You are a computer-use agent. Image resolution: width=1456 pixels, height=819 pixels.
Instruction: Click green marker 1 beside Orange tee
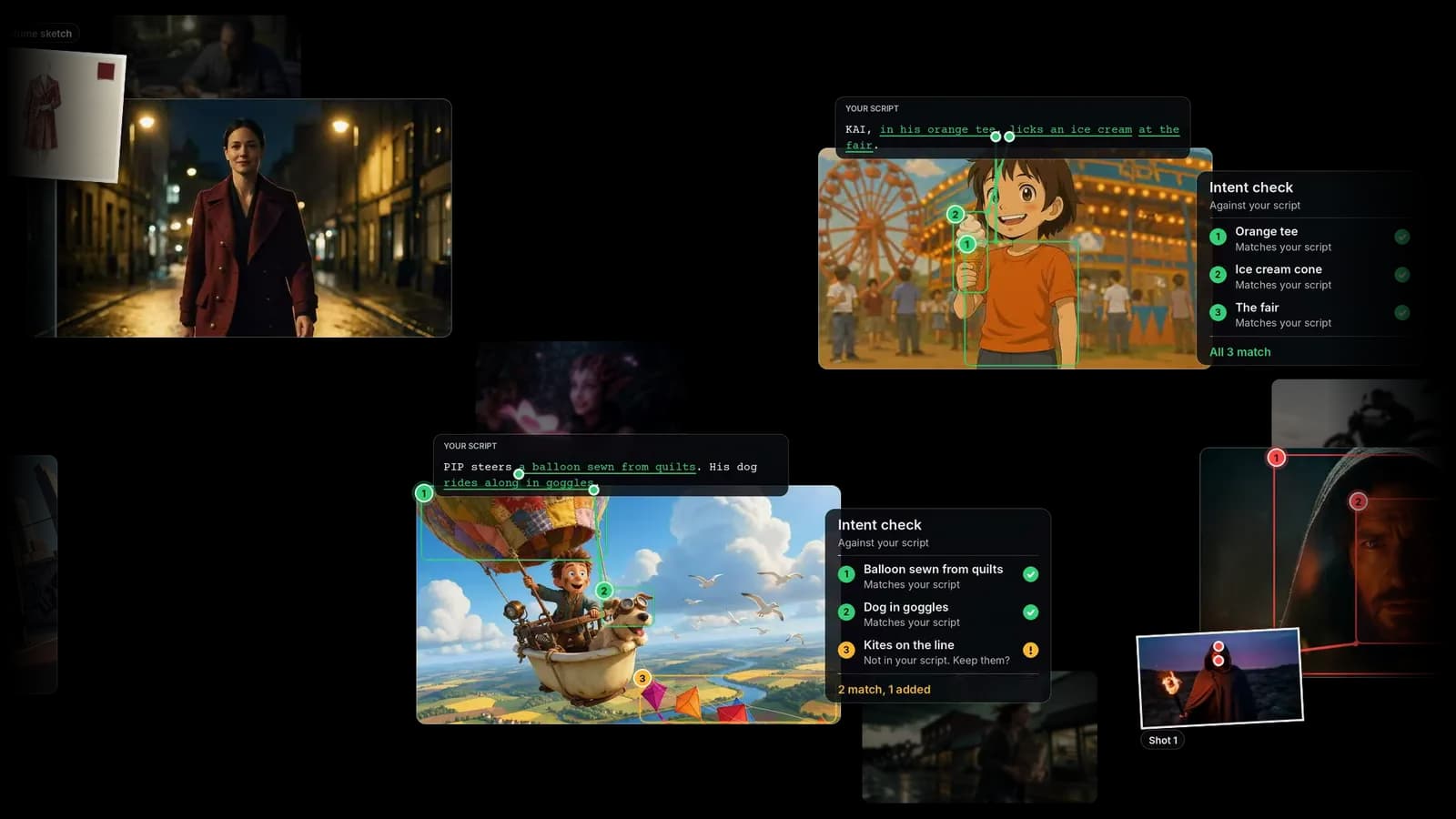coord(1218,237)
